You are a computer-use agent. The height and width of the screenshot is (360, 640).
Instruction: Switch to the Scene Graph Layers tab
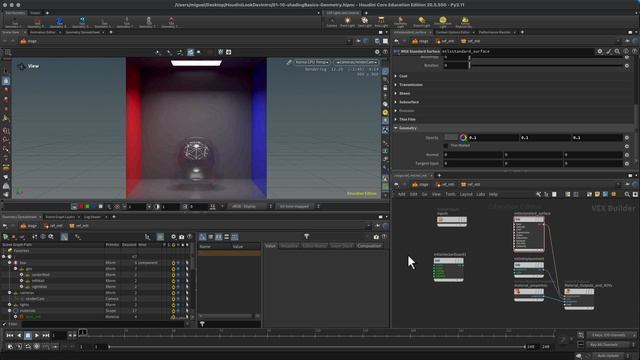(x=60, y=217)
